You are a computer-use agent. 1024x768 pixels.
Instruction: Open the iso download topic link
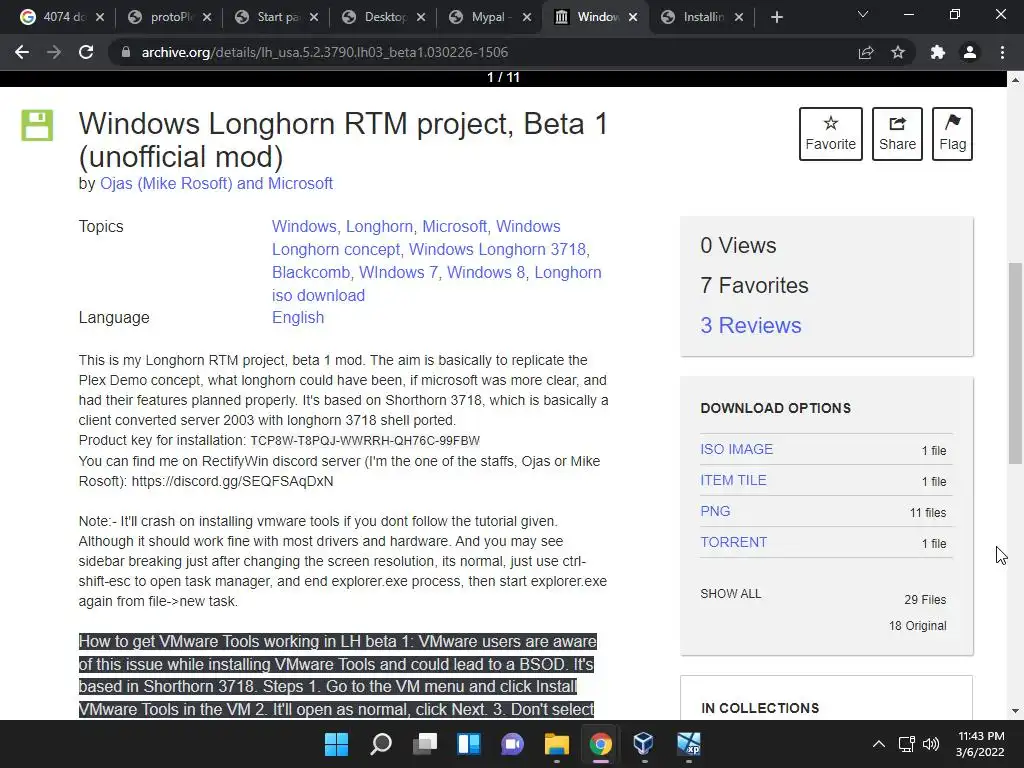(x=318, y=295)
